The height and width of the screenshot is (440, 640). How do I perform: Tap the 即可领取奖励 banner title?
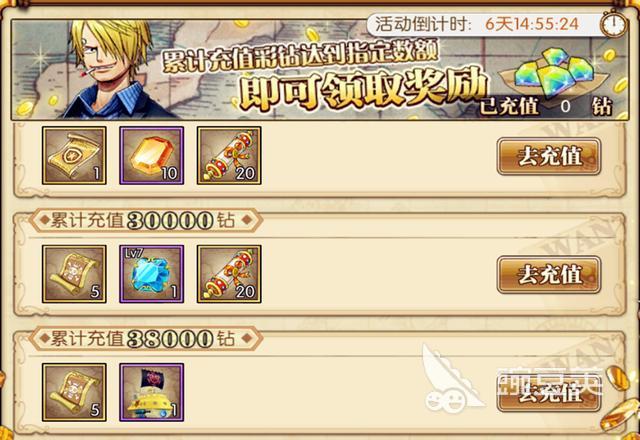(363, 90)
